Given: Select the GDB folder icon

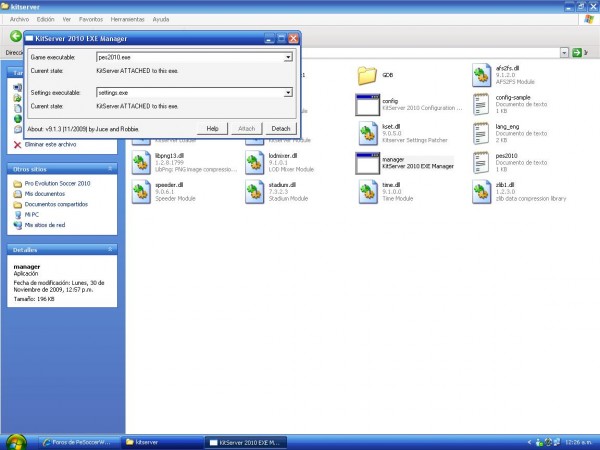Looking at the screenshot, I should [x=367, y=75].
